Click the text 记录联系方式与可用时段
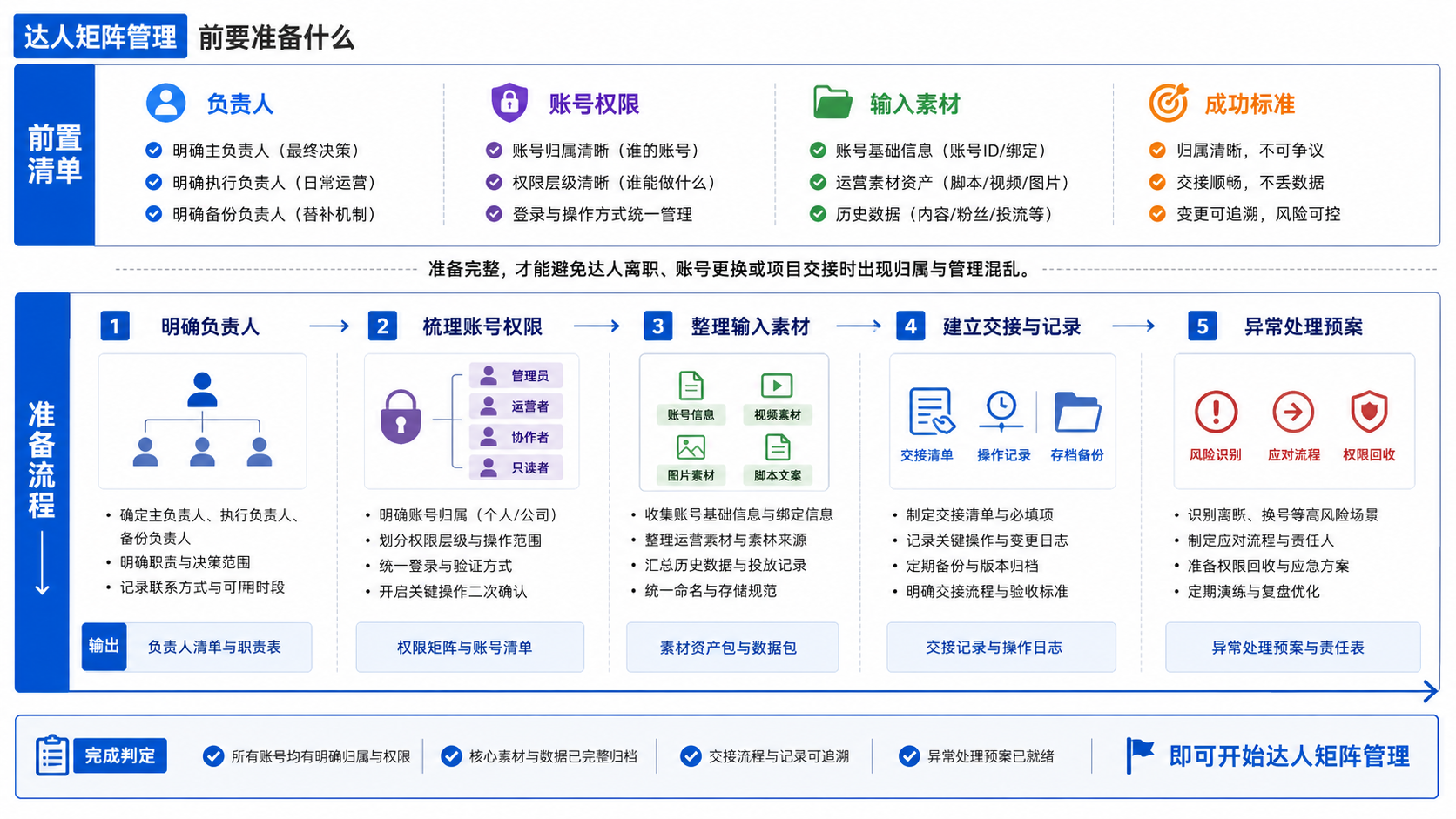Viewport: 1456px width, 819px height. click(202, 587)
